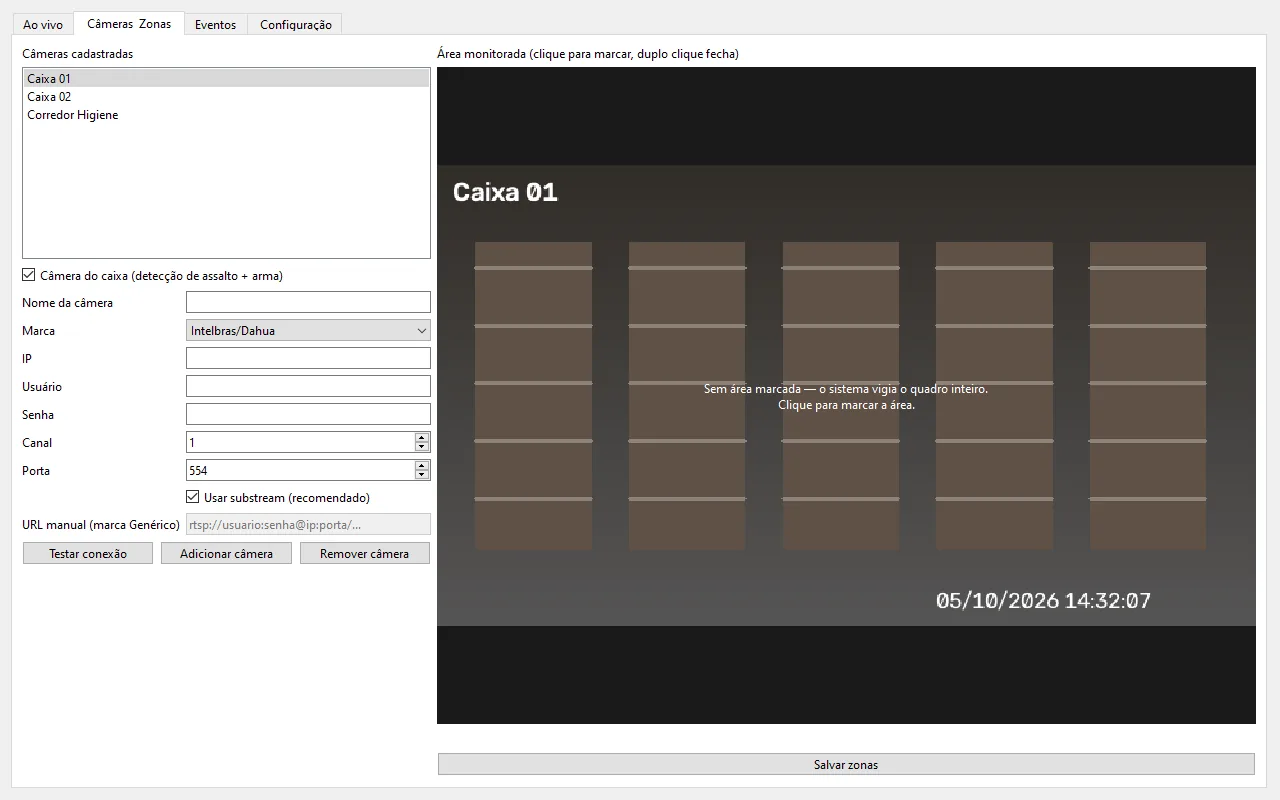Decrease the Canal value by one
Screen dimensions: 1280x800
point(422,447)
